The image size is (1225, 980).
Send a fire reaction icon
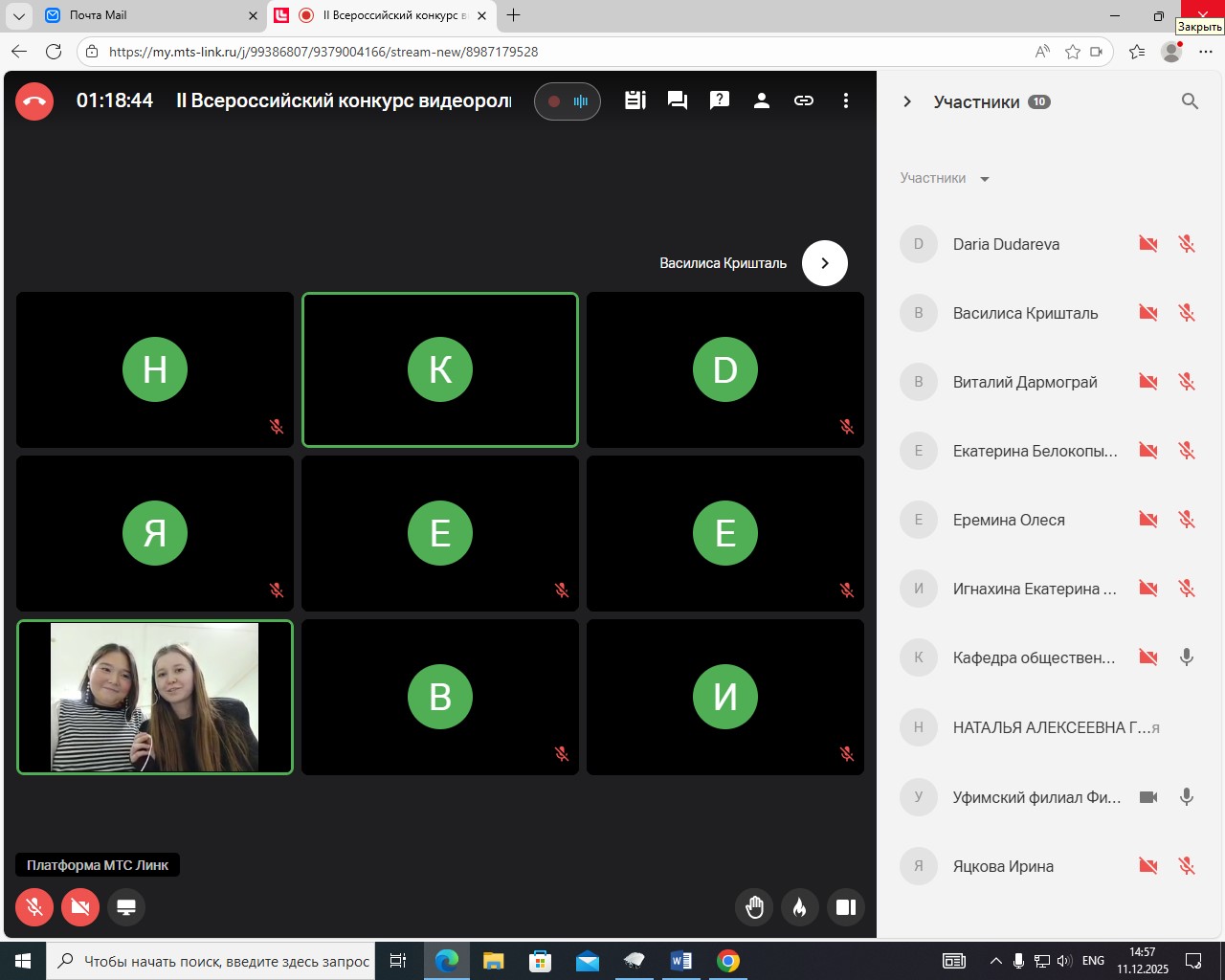800,906
